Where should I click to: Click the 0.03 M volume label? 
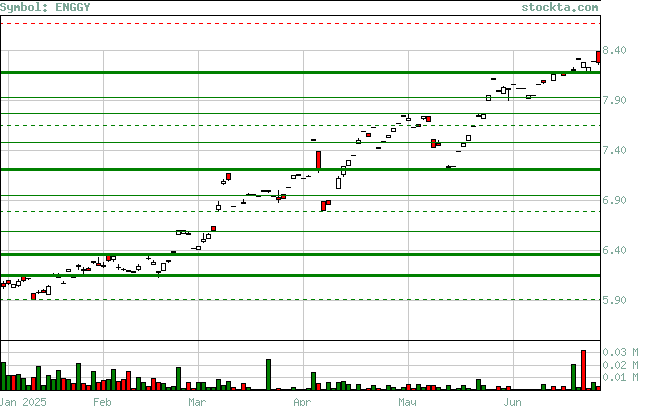620,352
